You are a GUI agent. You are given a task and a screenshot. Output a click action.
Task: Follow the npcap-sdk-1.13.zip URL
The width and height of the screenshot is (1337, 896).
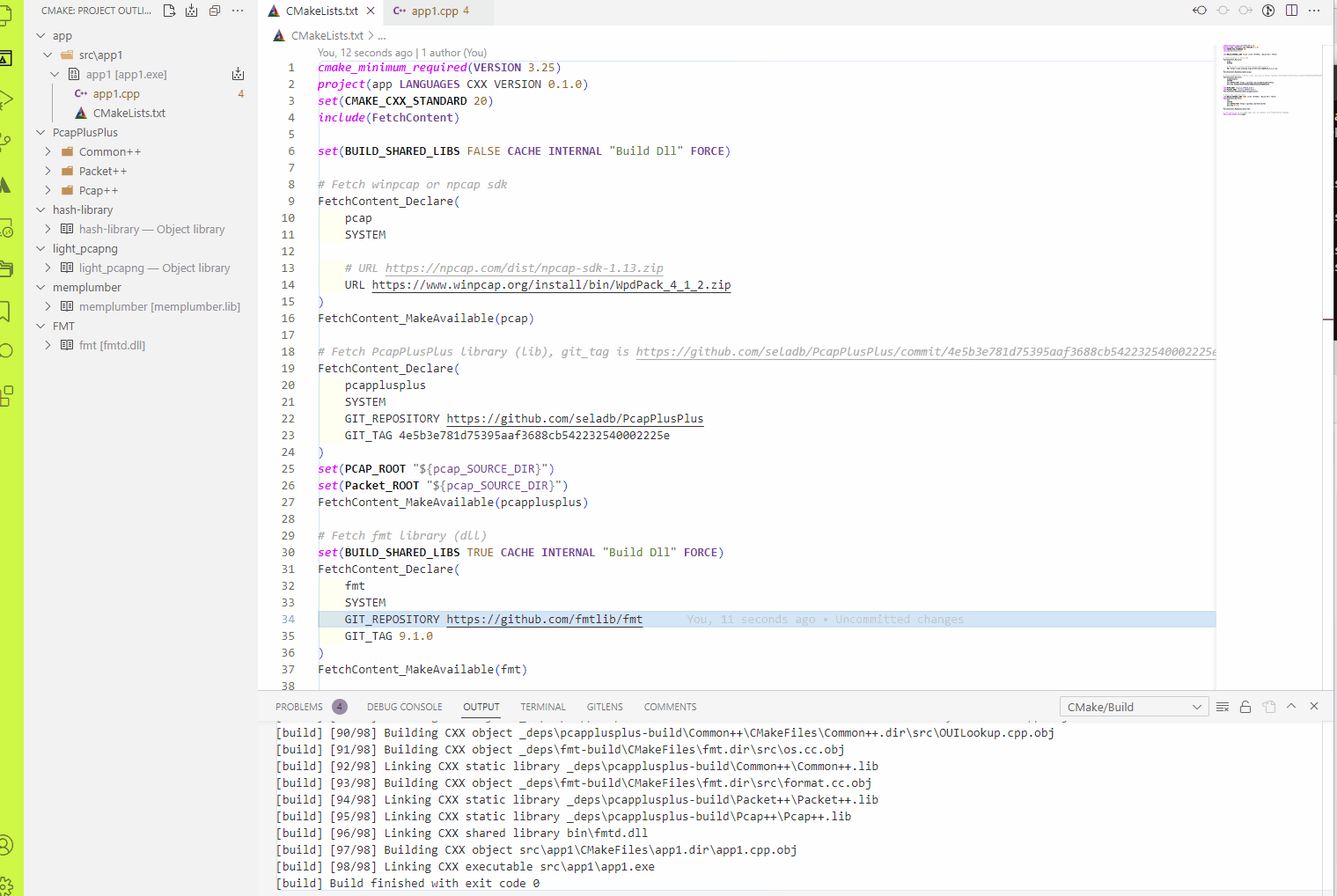525,268
